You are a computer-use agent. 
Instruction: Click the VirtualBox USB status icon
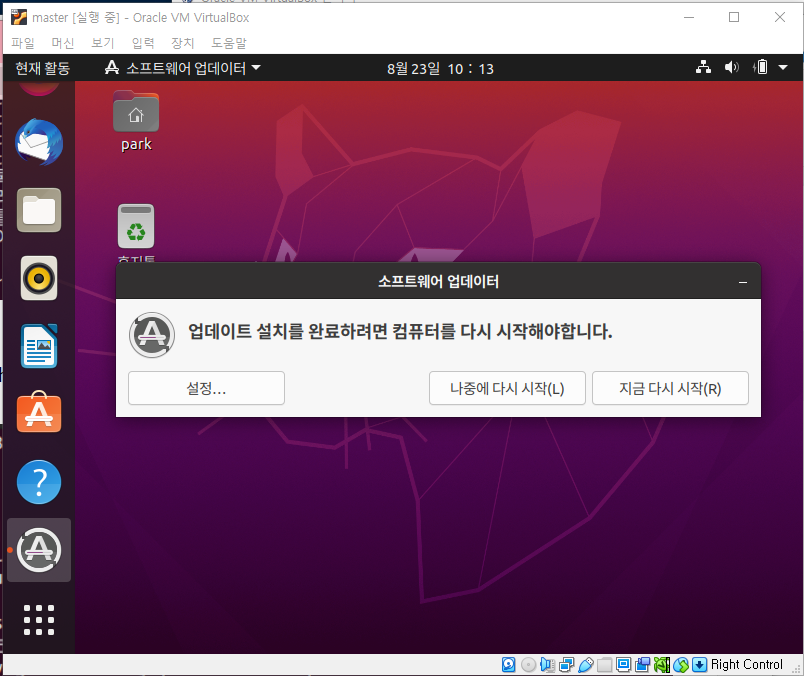click(x=586, y=665)
